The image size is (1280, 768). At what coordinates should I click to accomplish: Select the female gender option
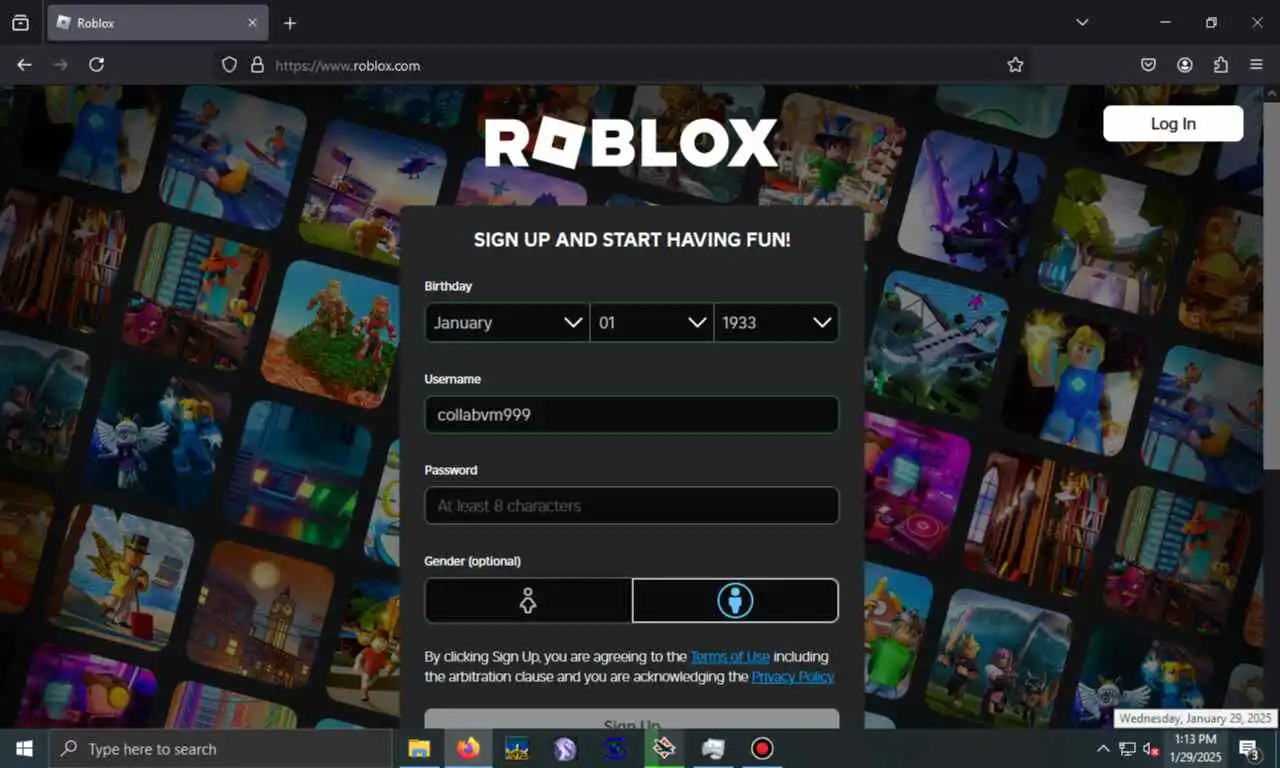(528, 601)
